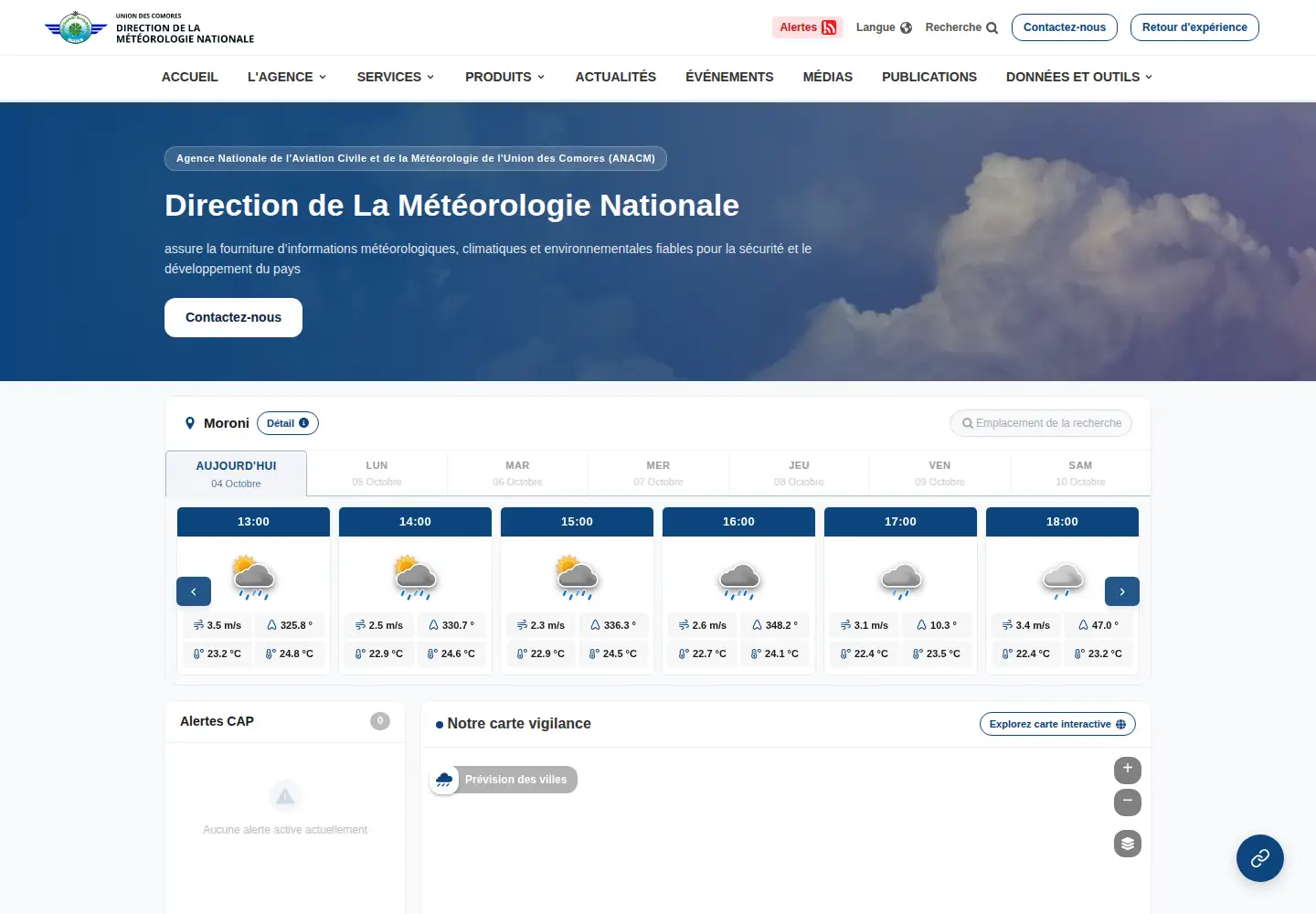Select the LUN 05 Octobre tab
The width and height of the screenshot is (1316, 914).
click(x=377, y=473)
